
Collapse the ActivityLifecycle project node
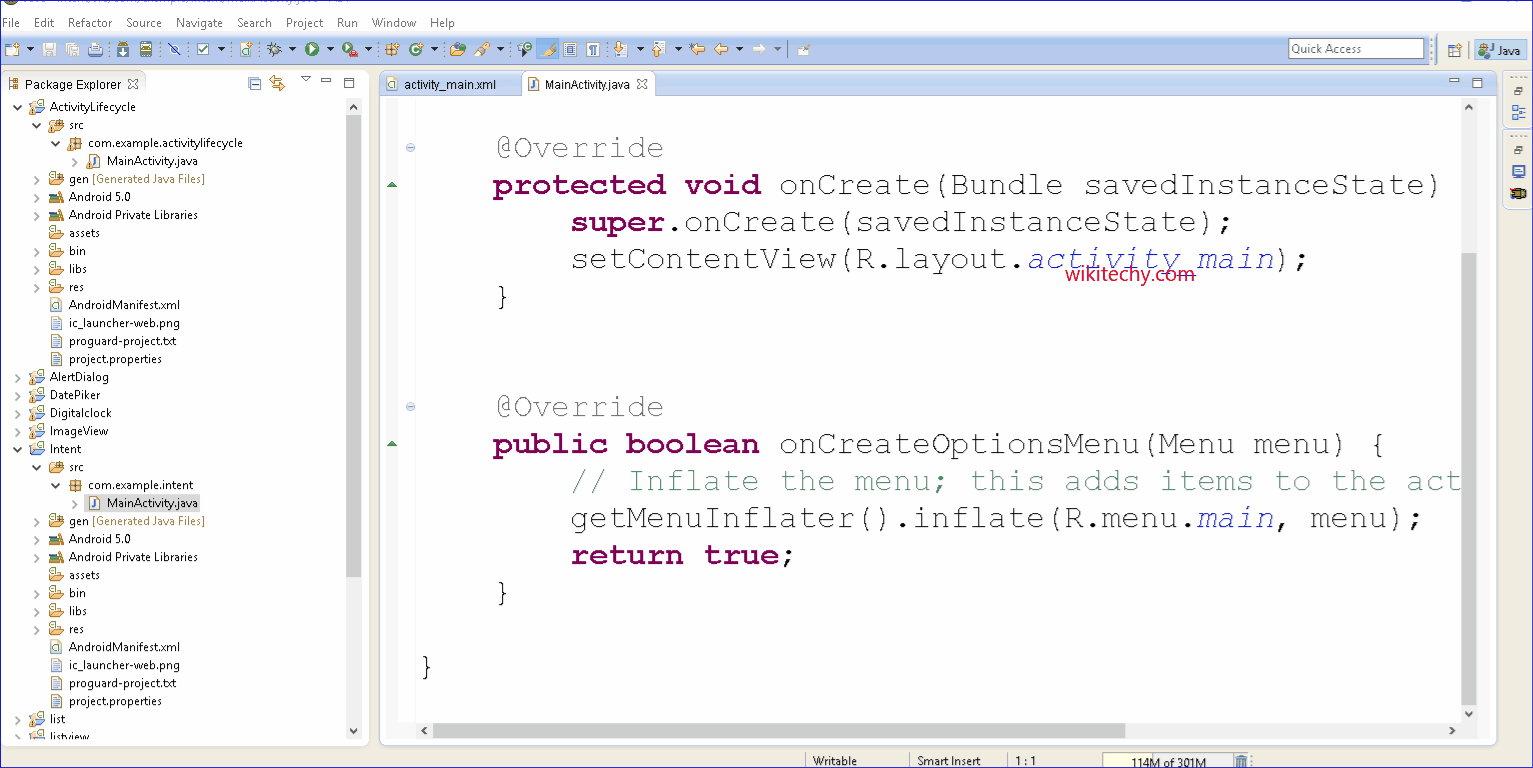[x=18, y=107]
